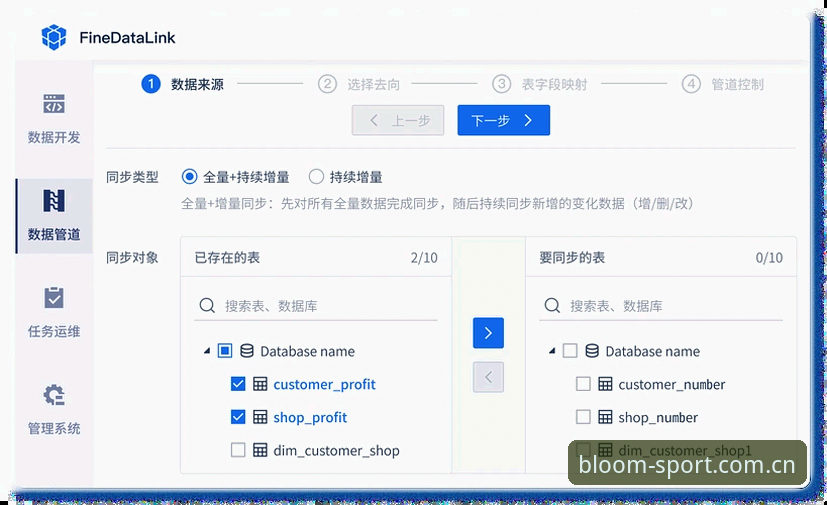Image resolution: width=827 pixels, height=505 pixels.
Task: Go to step 3 表字段映射
Action: point(540,84)
